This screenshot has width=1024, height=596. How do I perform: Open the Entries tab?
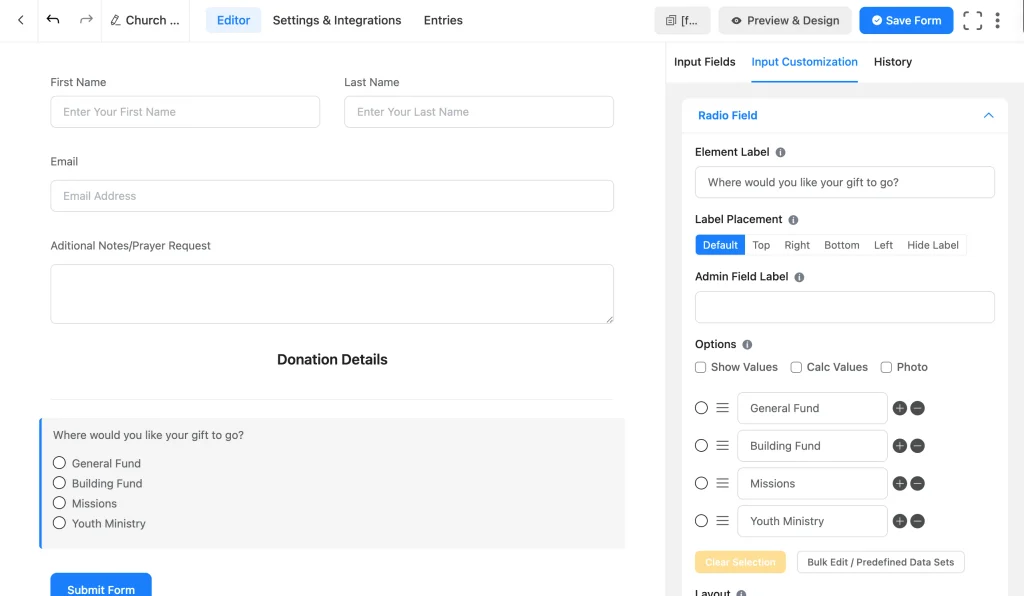[443, 20]
